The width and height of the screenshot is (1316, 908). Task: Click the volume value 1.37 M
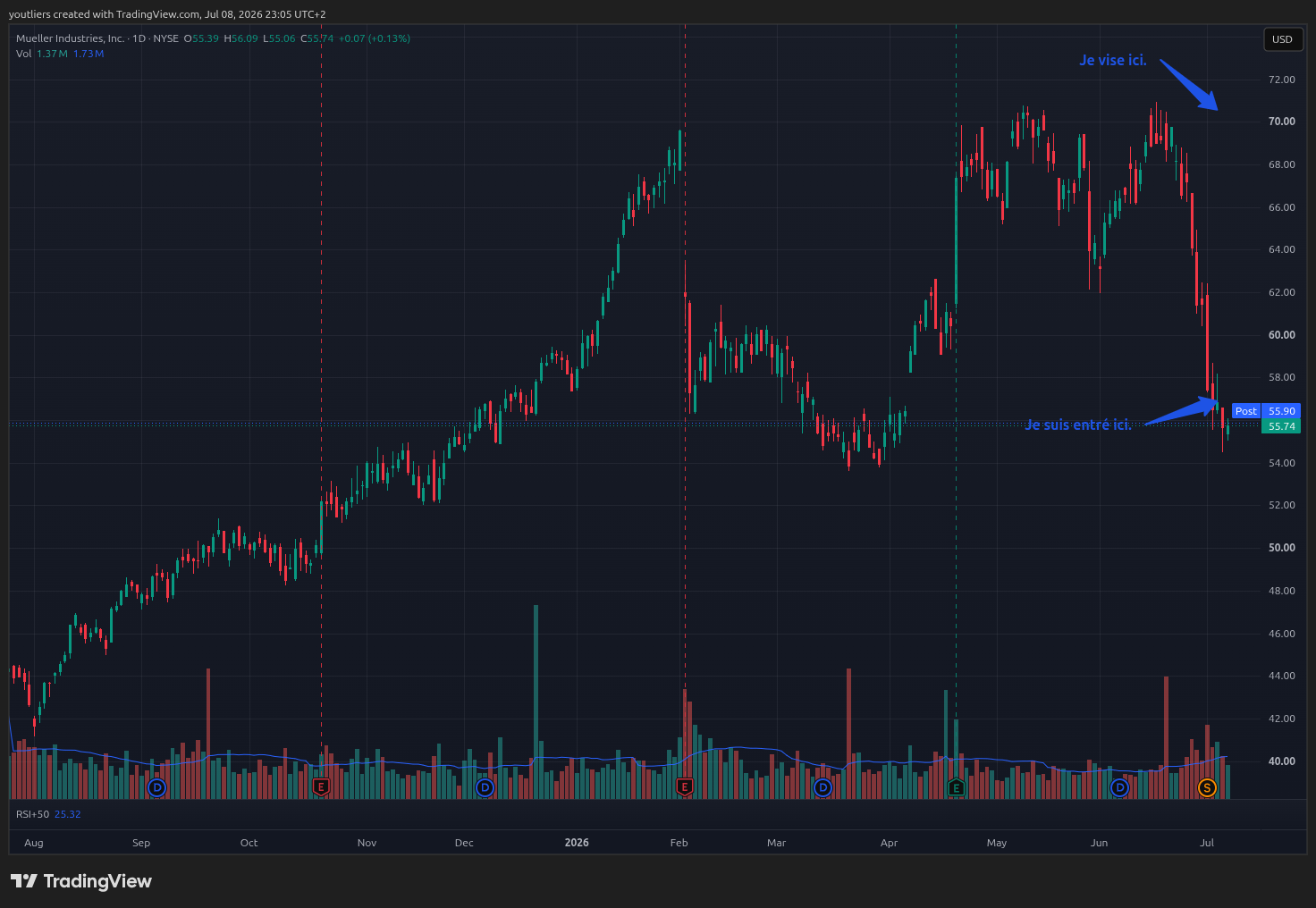(x=52, y=54)
